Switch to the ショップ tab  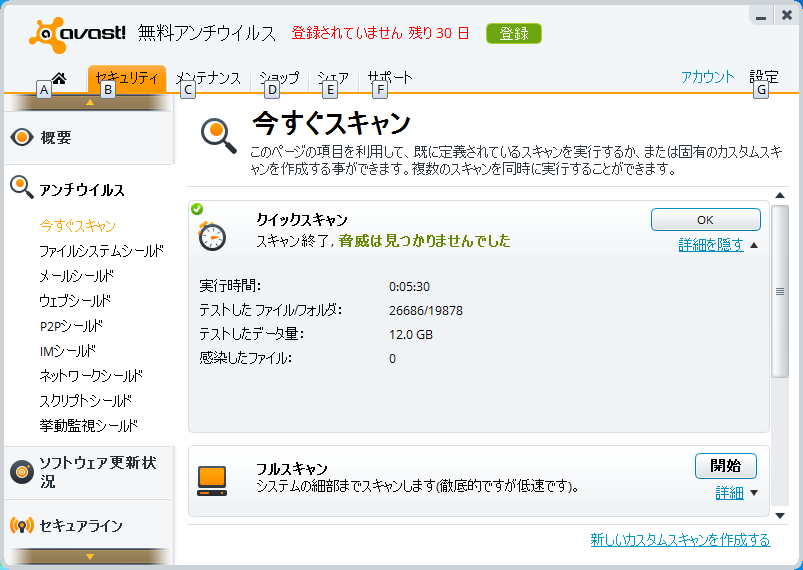click(279, 78)
